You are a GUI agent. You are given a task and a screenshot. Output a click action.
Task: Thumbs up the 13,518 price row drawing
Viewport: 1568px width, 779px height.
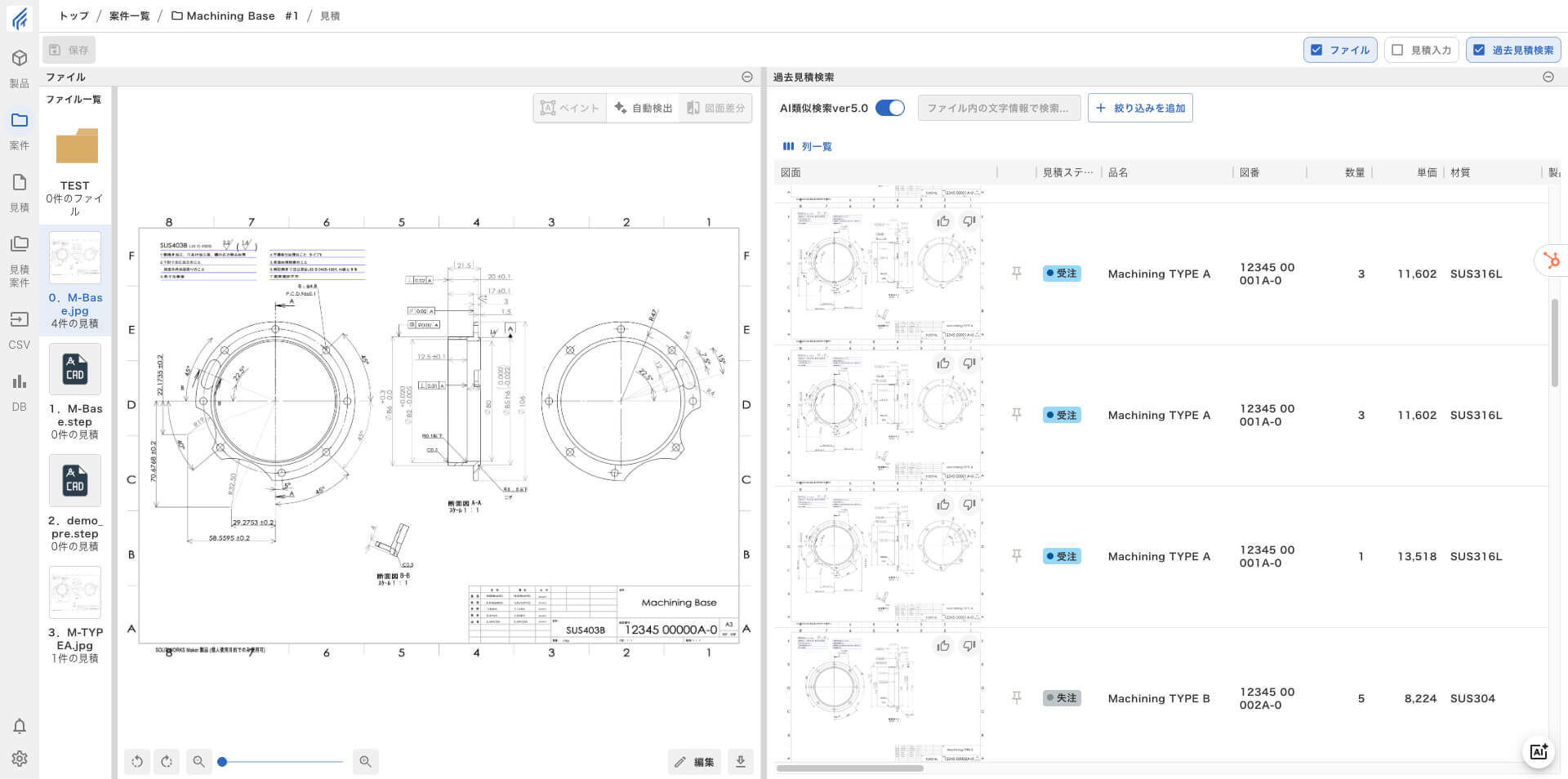tap(943, 505)
